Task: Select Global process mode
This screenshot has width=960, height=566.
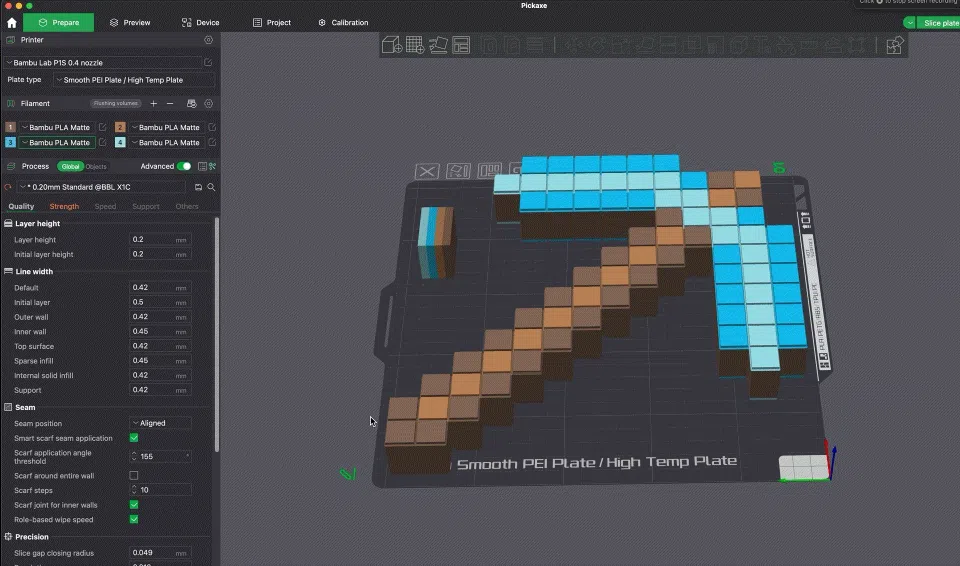Action: [x=70, y=167]
